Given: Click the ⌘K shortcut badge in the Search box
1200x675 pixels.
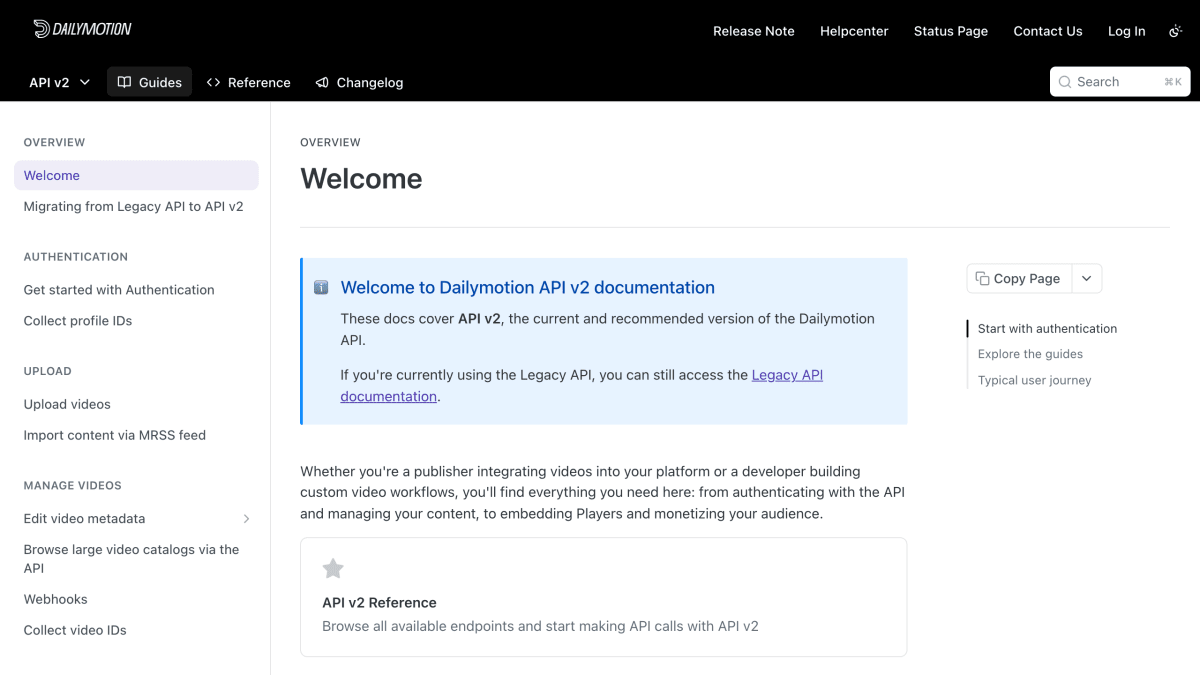Looking at the screenshot, I should (1173, 82).
